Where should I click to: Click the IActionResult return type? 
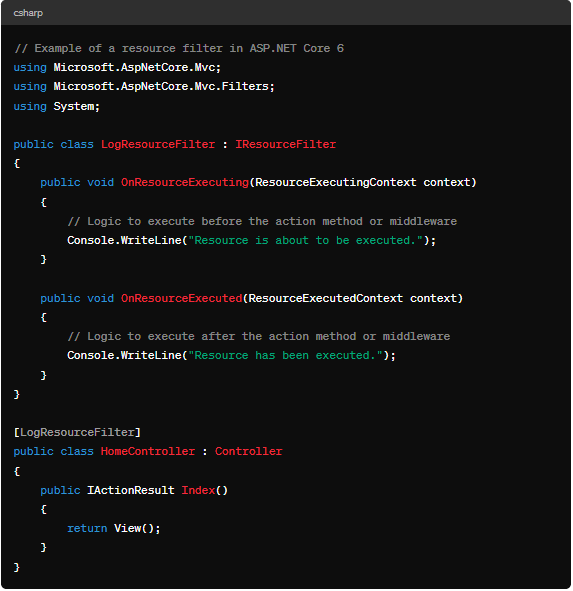tap(131, 490)
